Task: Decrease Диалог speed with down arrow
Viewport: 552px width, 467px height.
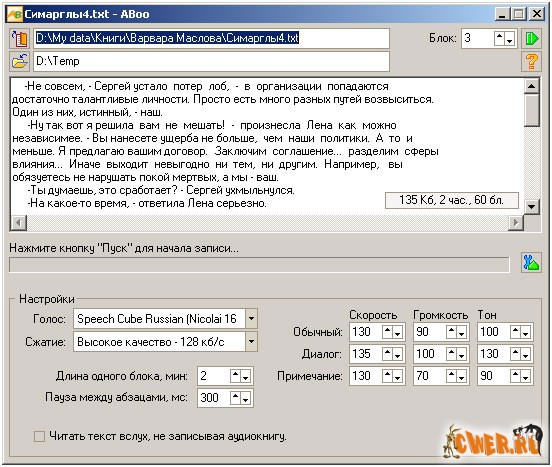Action: (397, 354)
